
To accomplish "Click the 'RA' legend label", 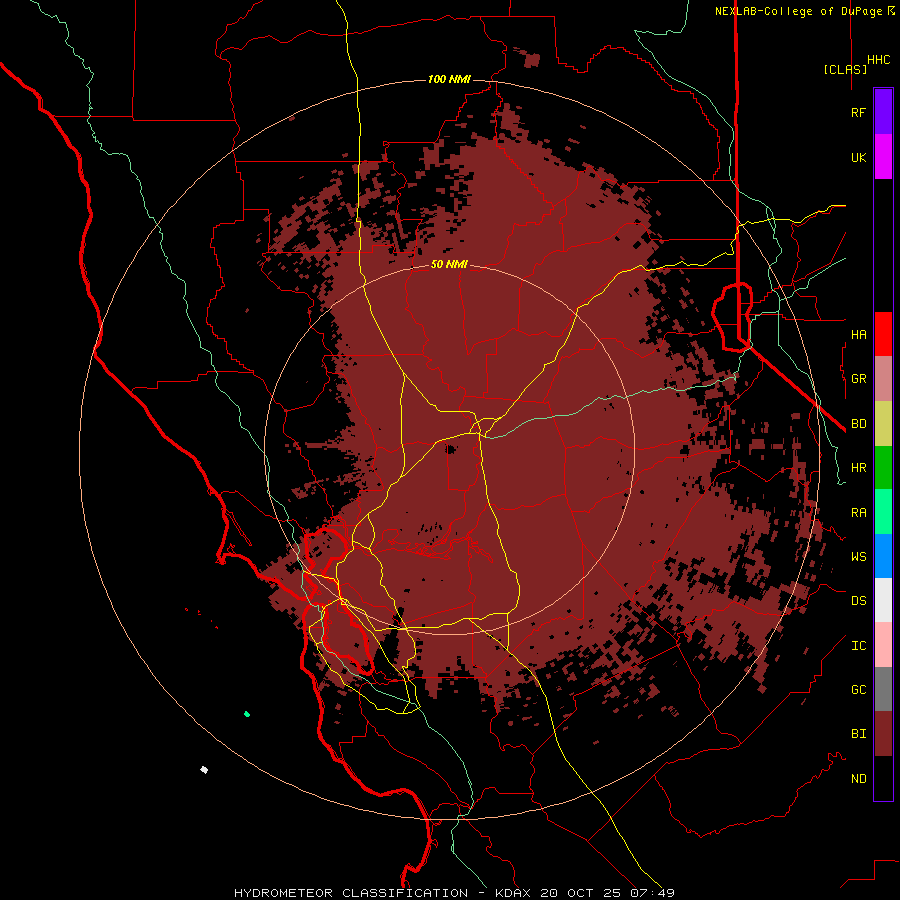I will point(859,513).
